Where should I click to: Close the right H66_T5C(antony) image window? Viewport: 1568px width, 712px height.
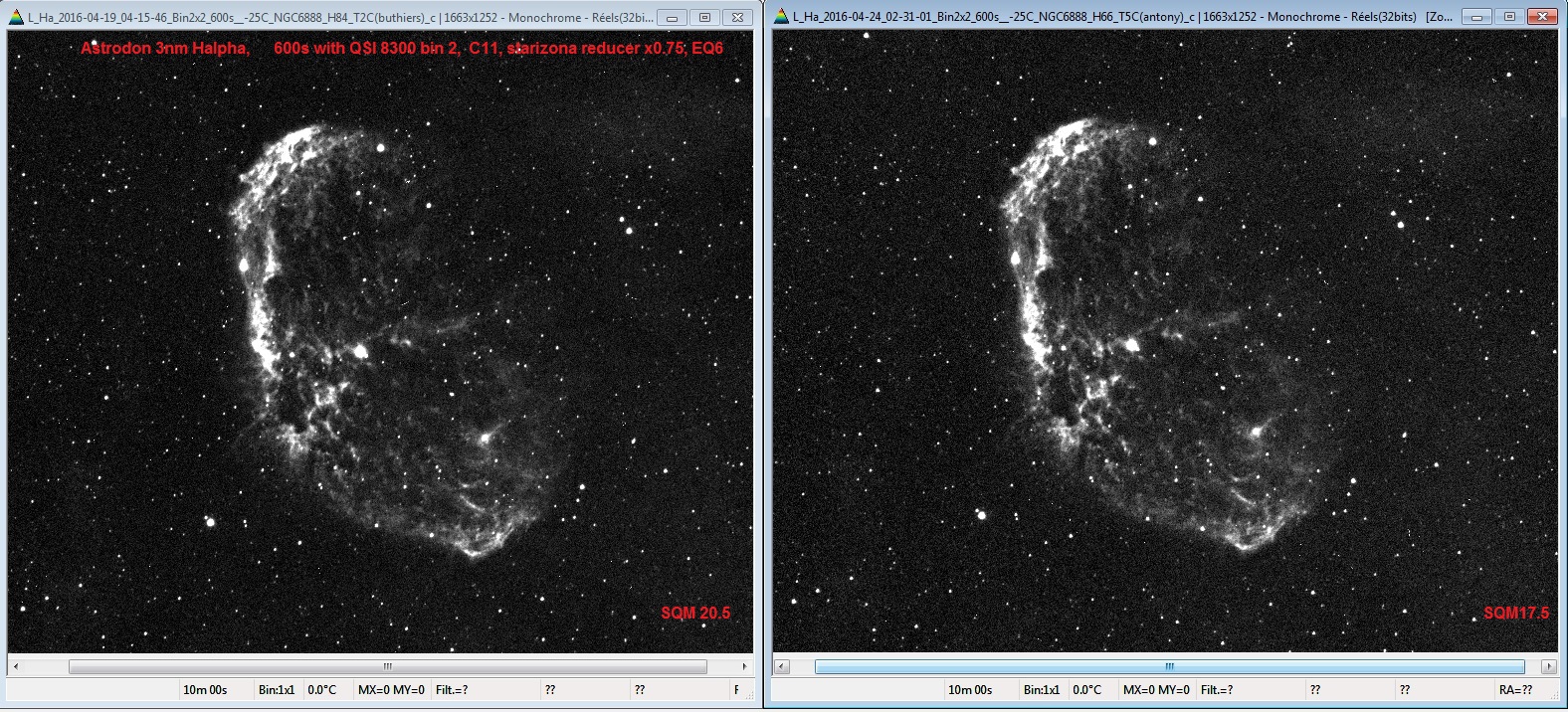pyautogui.click(x=1542, y=17)
